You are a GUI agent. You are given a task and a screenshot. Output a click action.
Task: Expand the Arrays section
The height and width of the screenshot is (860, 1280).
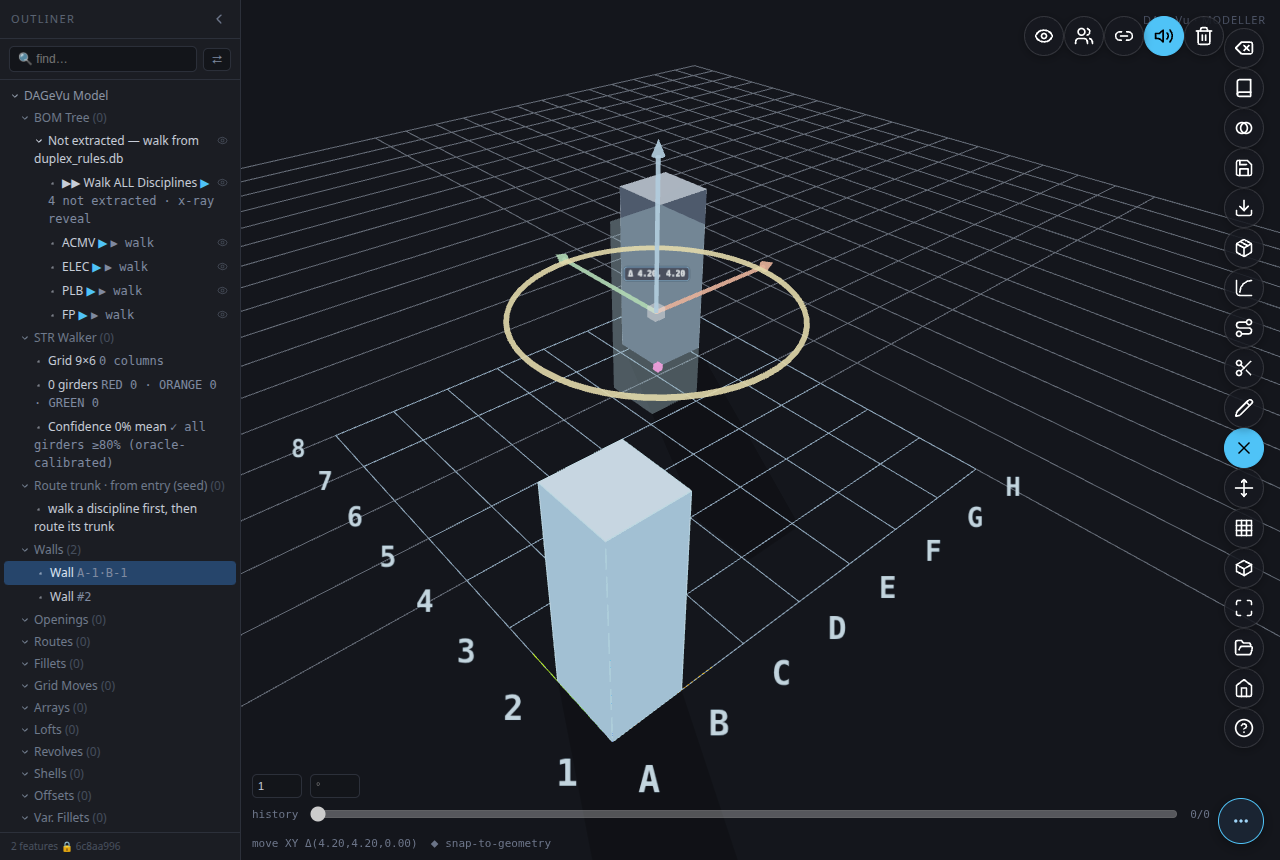coord(25,708)
